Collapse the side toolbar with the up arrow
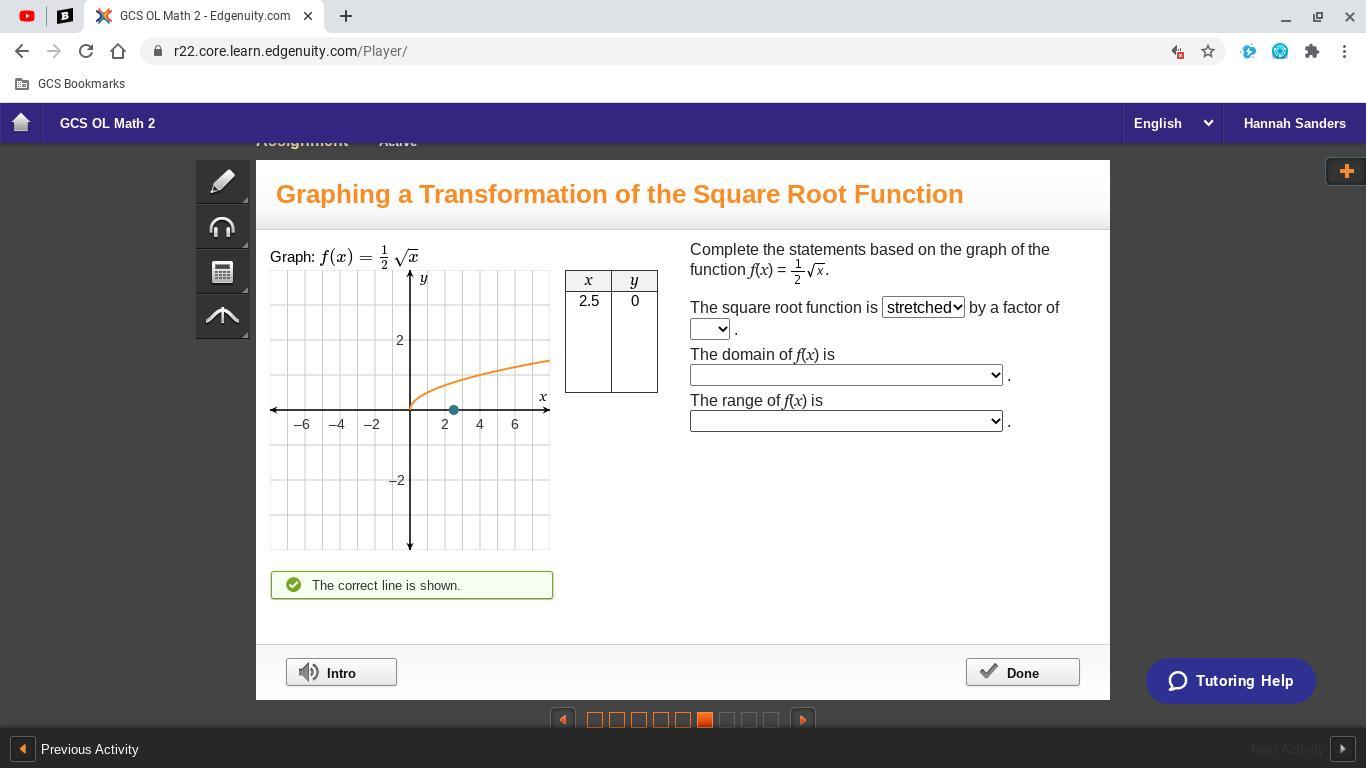Image resolution: width=1366 pixels, height=768 pixels. (x=222, y=316)
